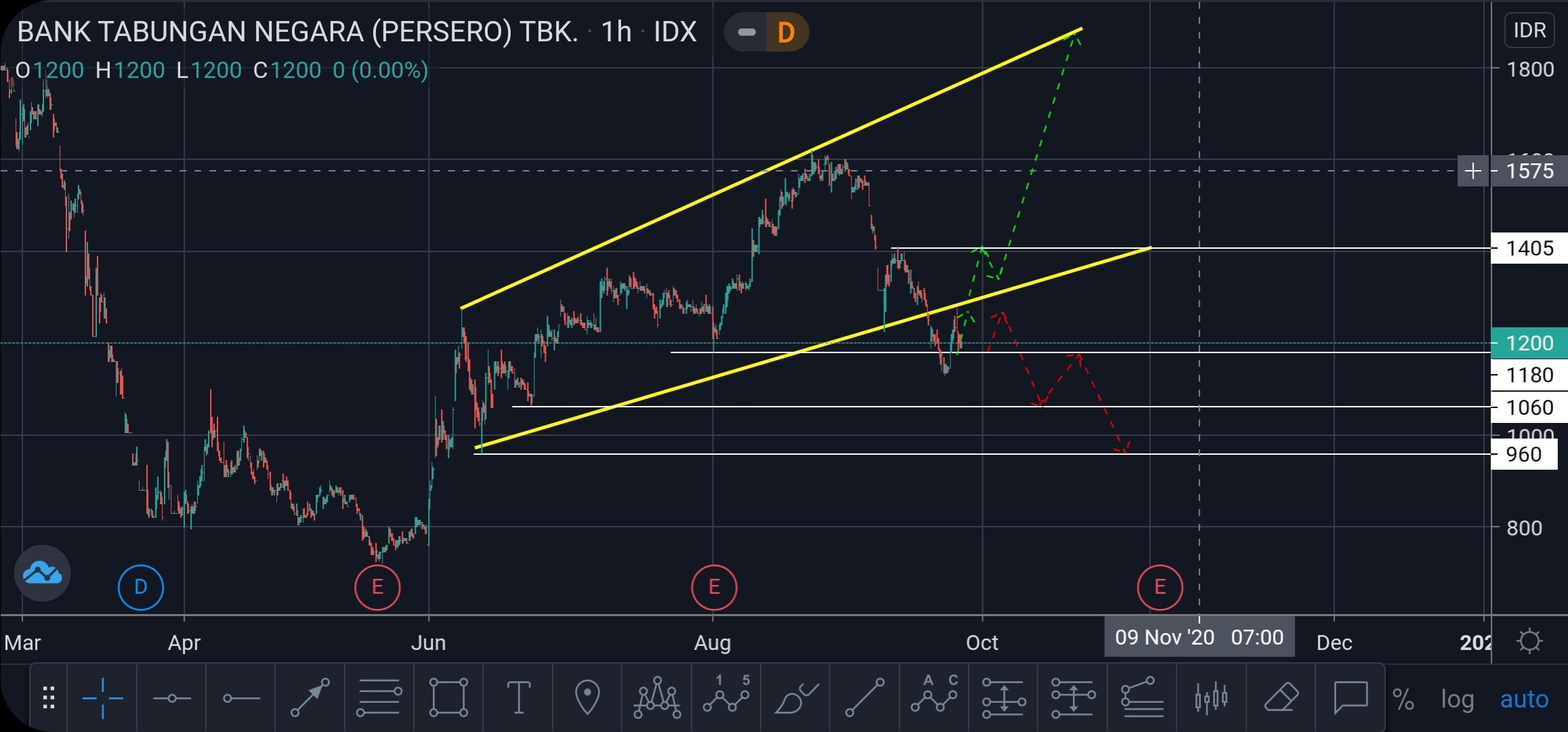Toggle logarithmic scale with log
This screenshot has width=1568, height=732.
[1458, 699]
